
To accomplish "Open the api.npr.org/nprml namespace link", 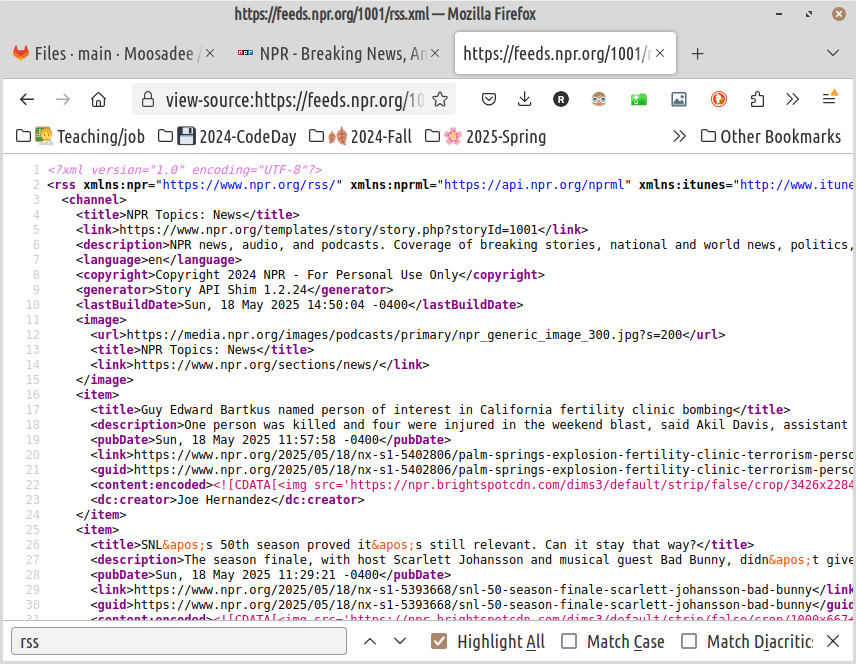I will 534,185.
